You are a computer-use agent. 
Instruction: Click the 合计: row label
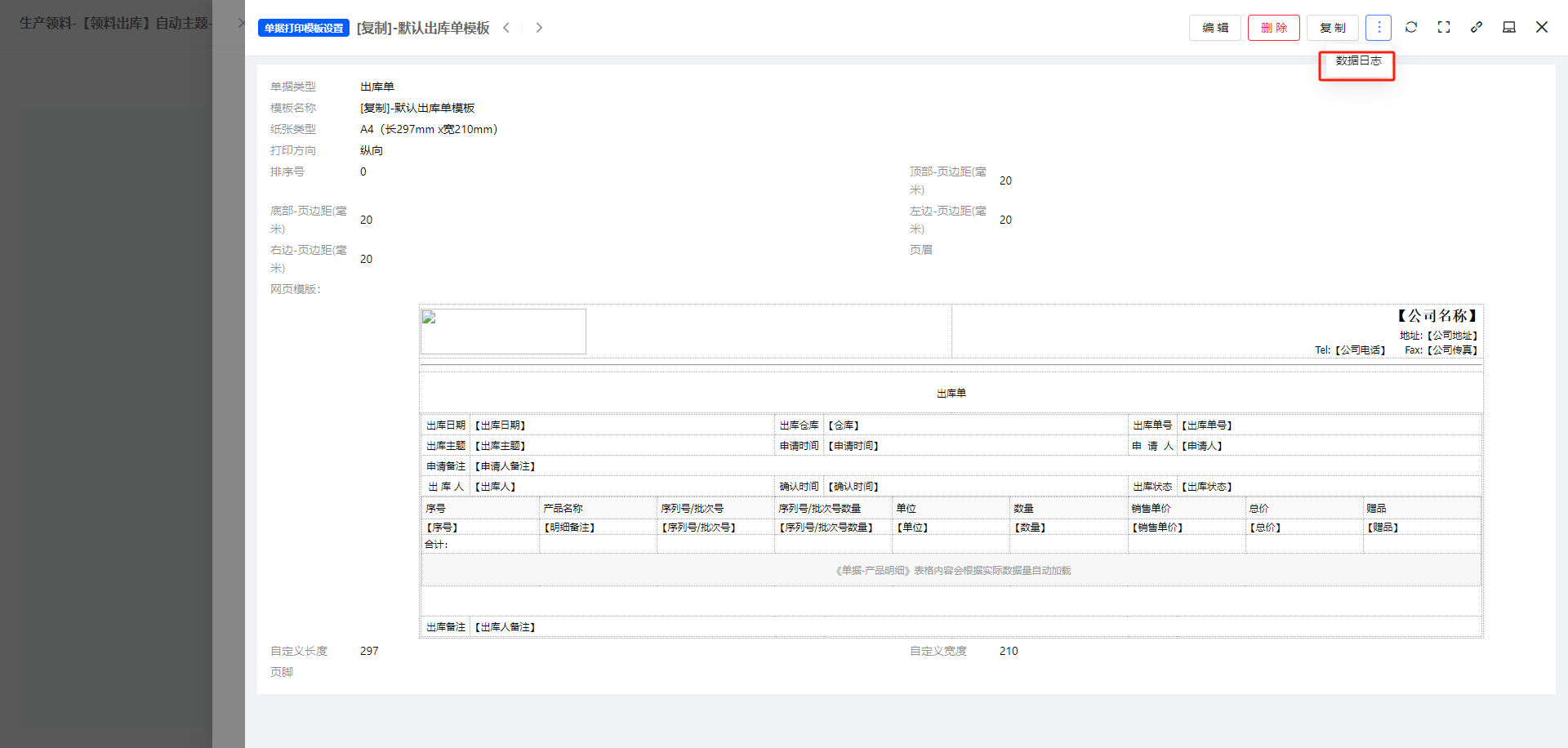(436, 545)
